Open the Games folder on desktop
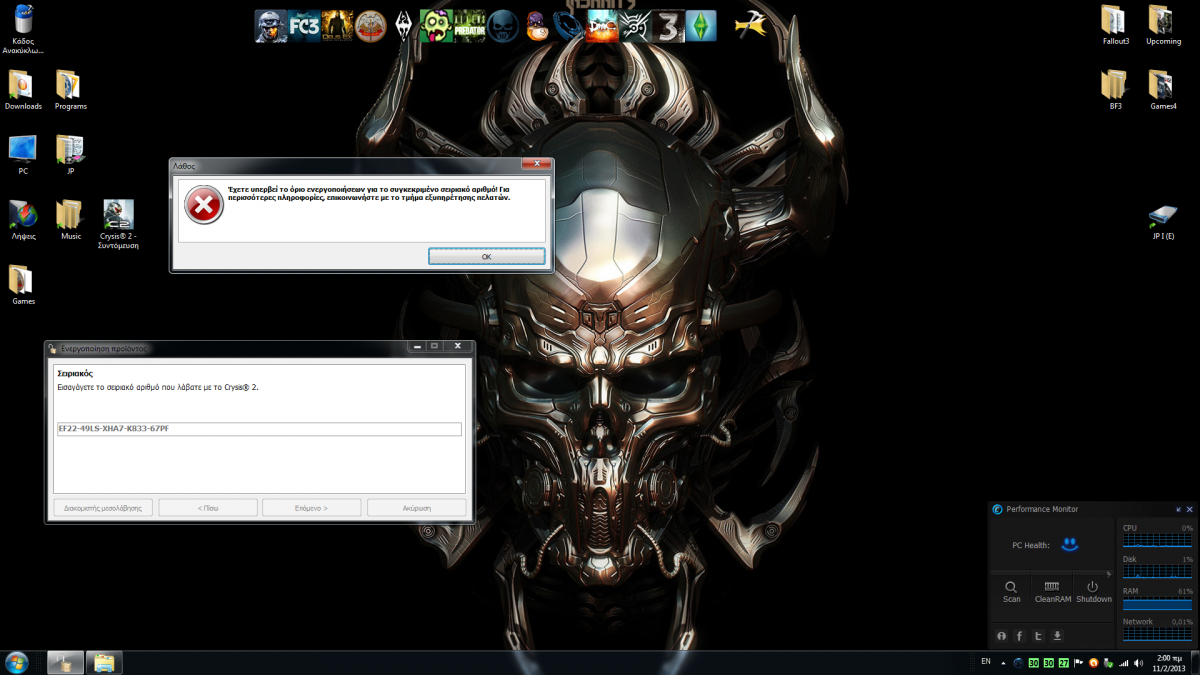The image size is (1200, 675). [23, 285]
